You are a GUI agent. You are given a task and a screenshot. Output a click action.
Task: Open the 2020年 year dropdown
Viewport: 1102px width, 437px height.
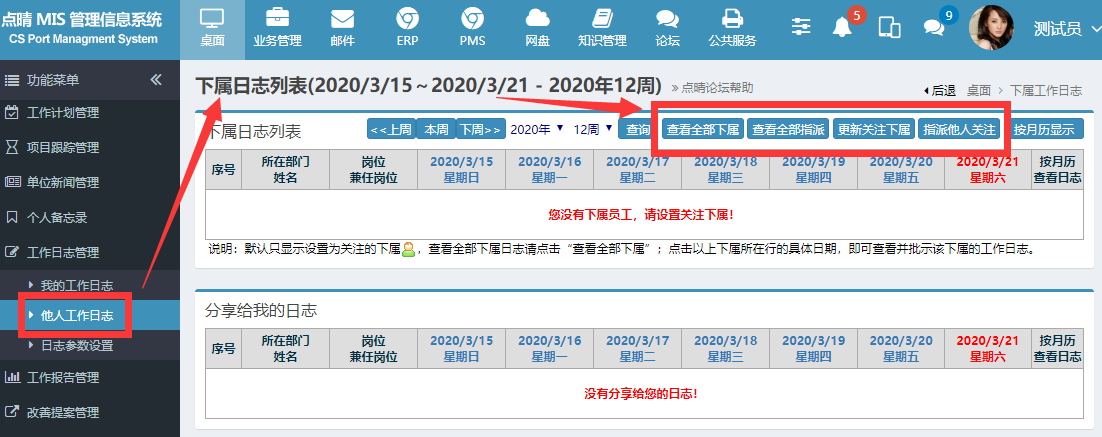click(537, 129)
